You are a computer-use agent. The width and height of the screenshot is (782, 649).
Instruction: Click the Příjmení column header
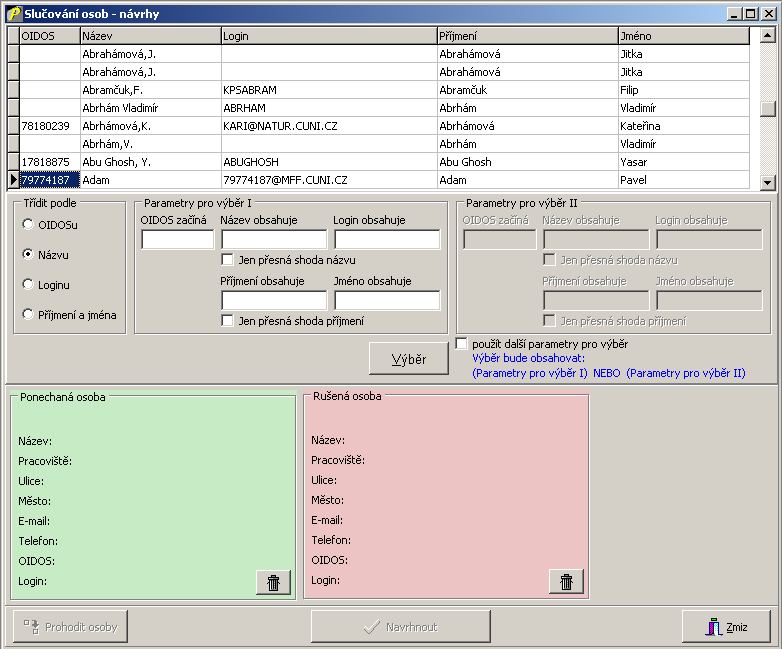point(526,36)
